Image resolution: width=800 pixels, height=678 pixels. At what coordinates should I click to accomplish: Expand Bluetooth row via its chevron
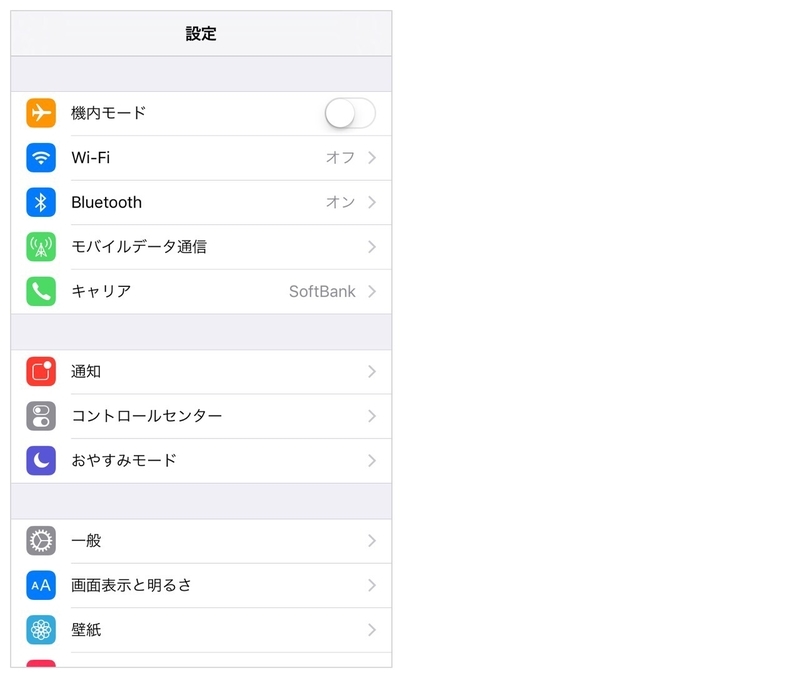tap(372, 202)
